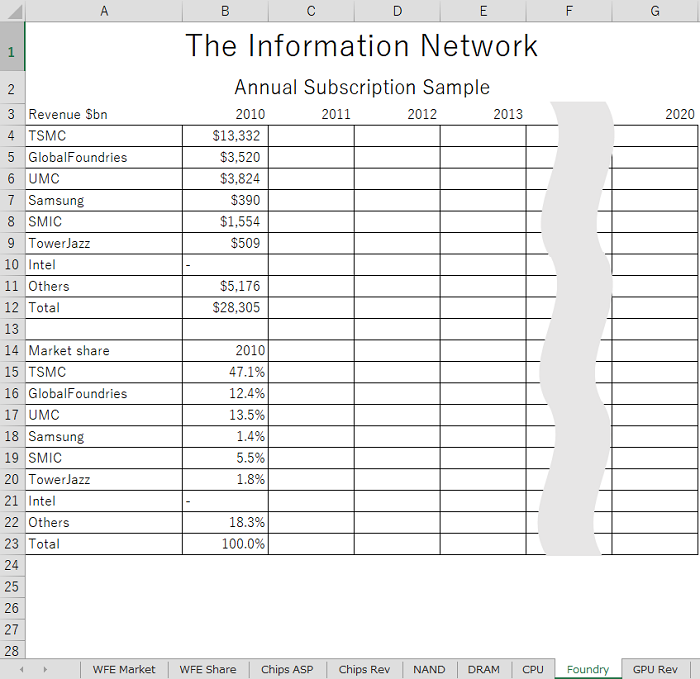
Task: Switch to the NAND sheet tab
Action: click(429, 669)
